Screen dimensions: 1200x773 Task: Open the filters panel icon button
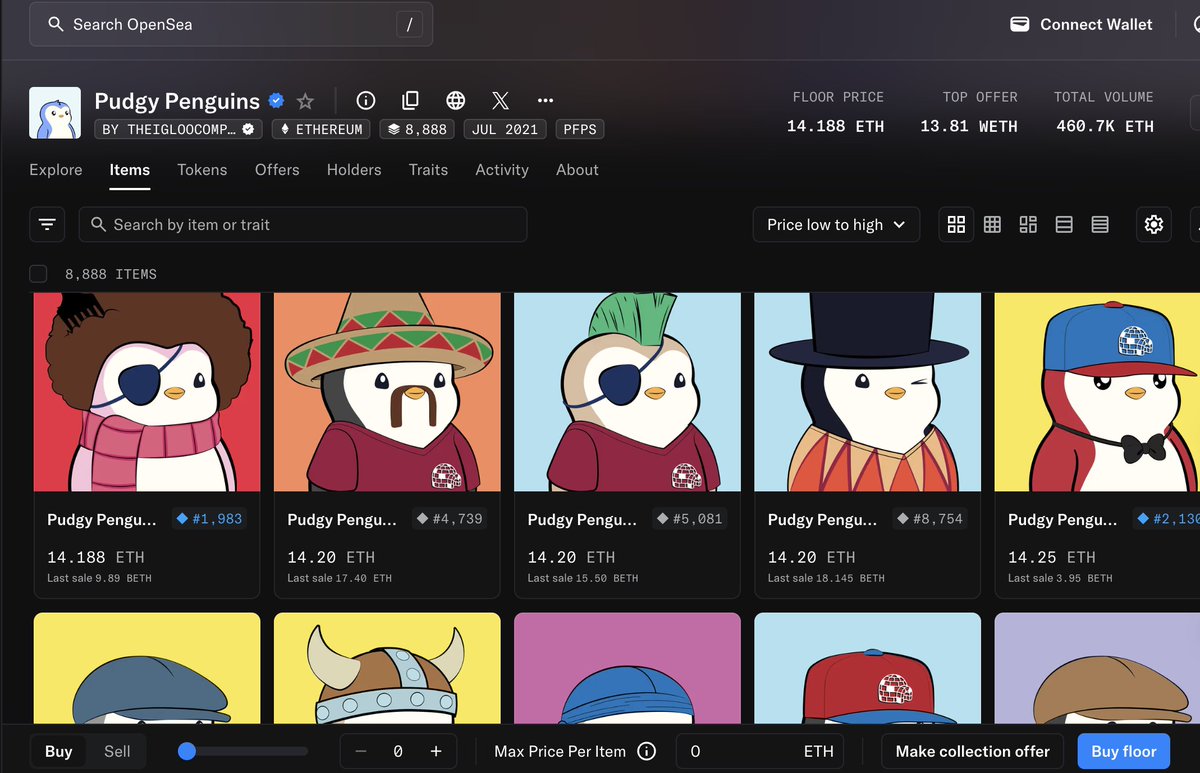(x=47, y=224)
